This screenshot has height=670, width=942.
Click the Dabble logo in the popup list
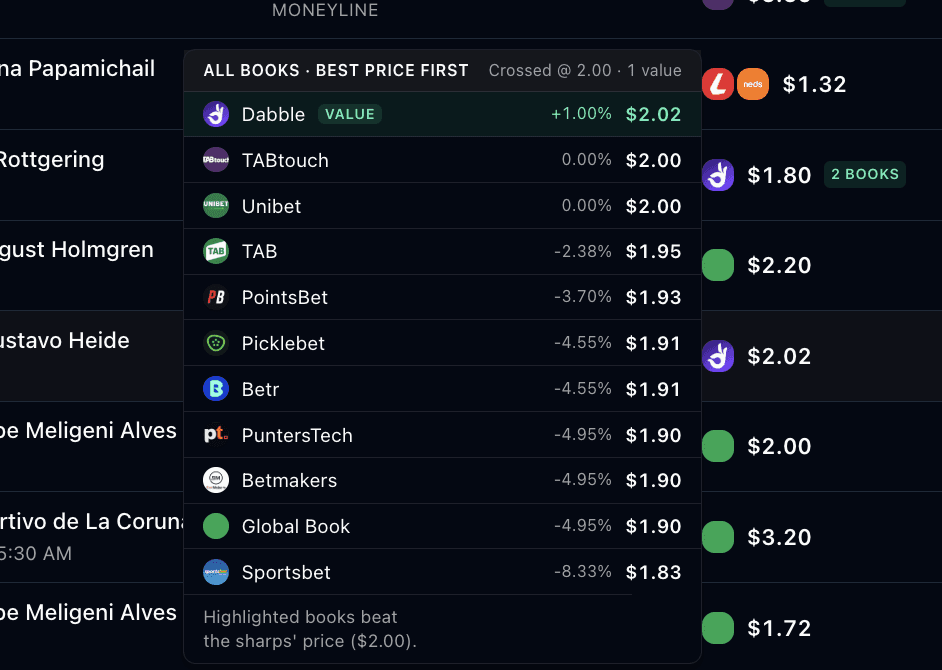216,114
